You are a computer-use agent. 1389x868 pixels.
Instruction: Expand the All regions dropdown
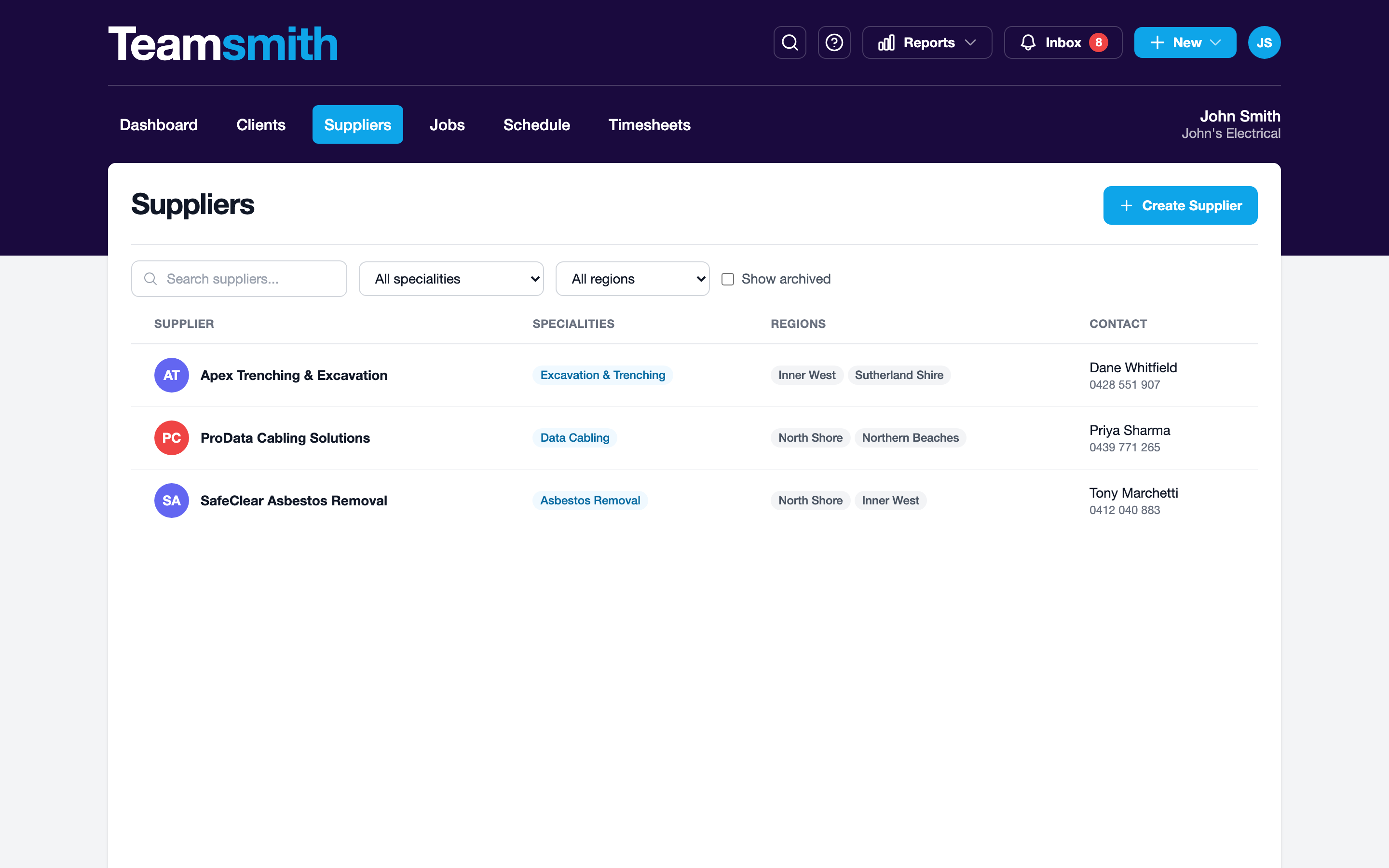(632, 279)
